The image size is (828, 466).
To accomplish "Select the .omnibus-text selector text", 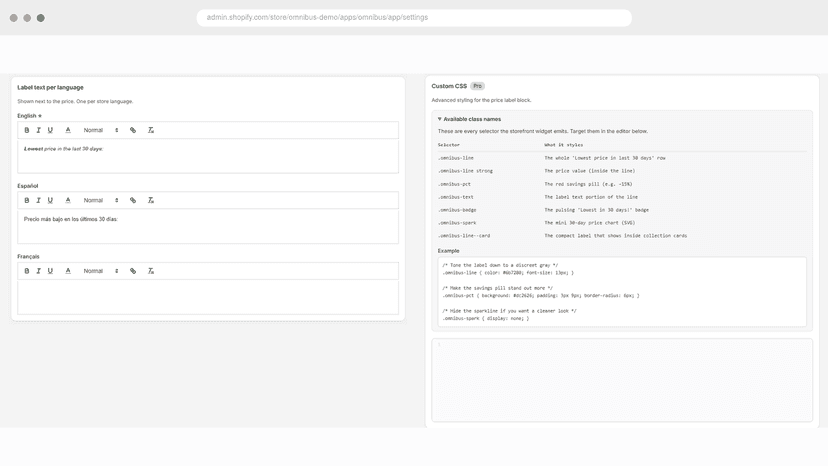I will click(456, 197).
